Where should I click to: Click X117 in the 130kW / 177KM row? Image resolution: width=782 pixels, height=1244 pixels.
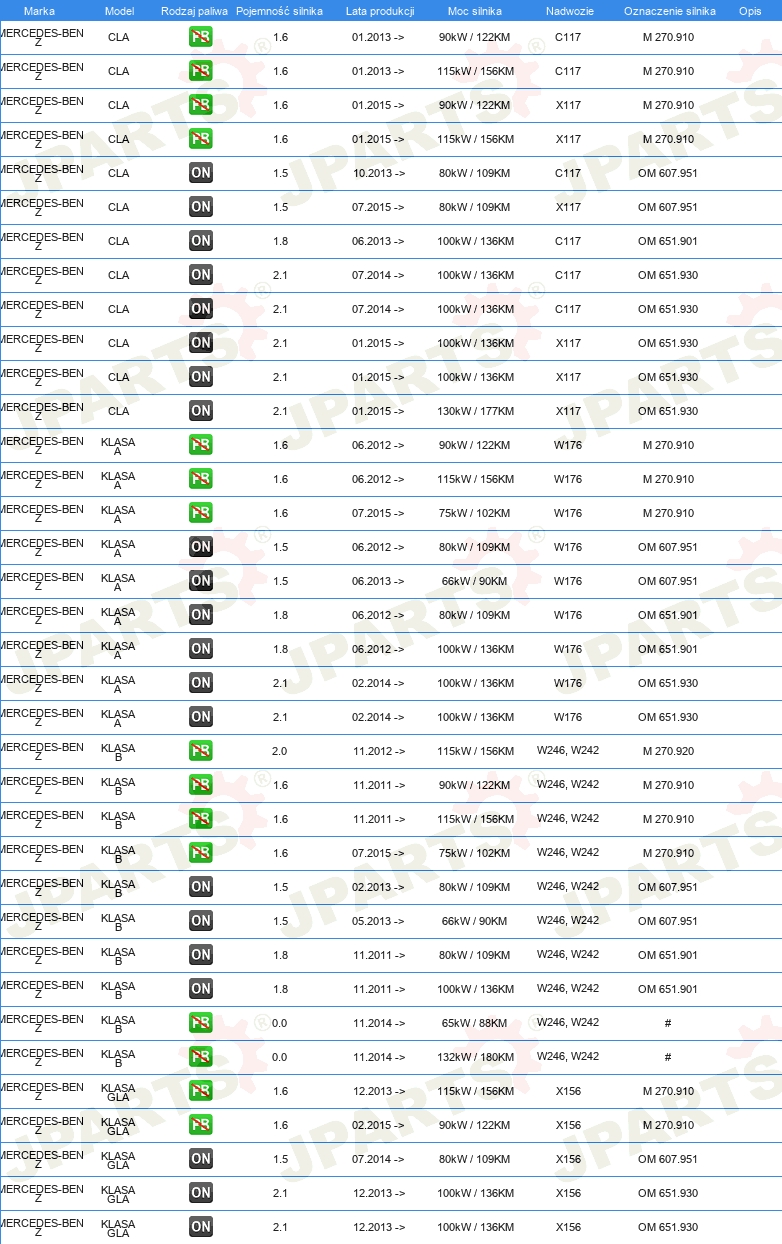point(568,411)
